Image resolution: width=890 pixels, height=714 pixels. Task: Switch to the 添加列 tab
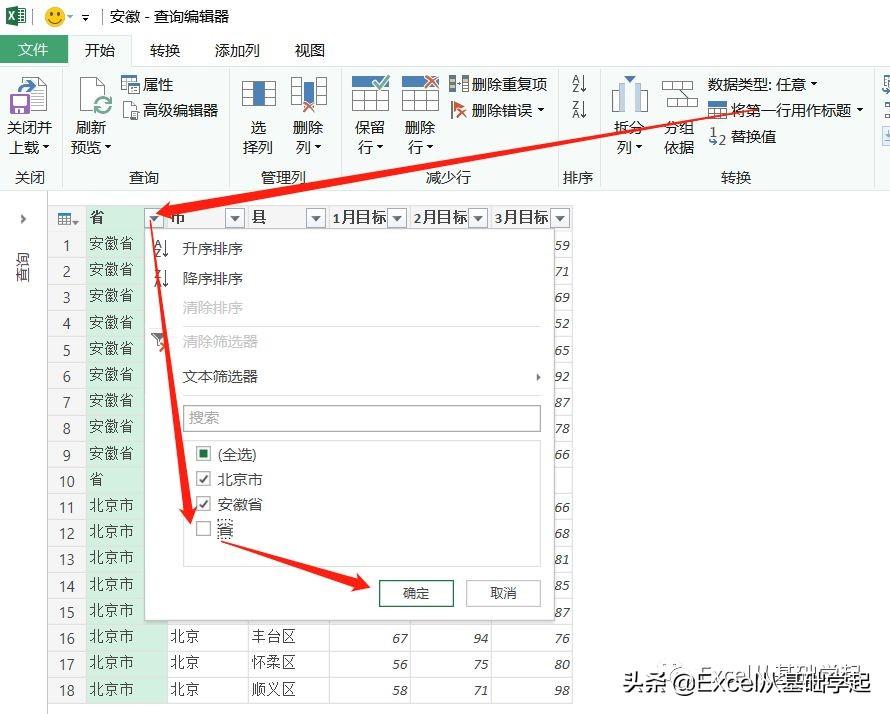pyautogui.click(x=238, y=51)
